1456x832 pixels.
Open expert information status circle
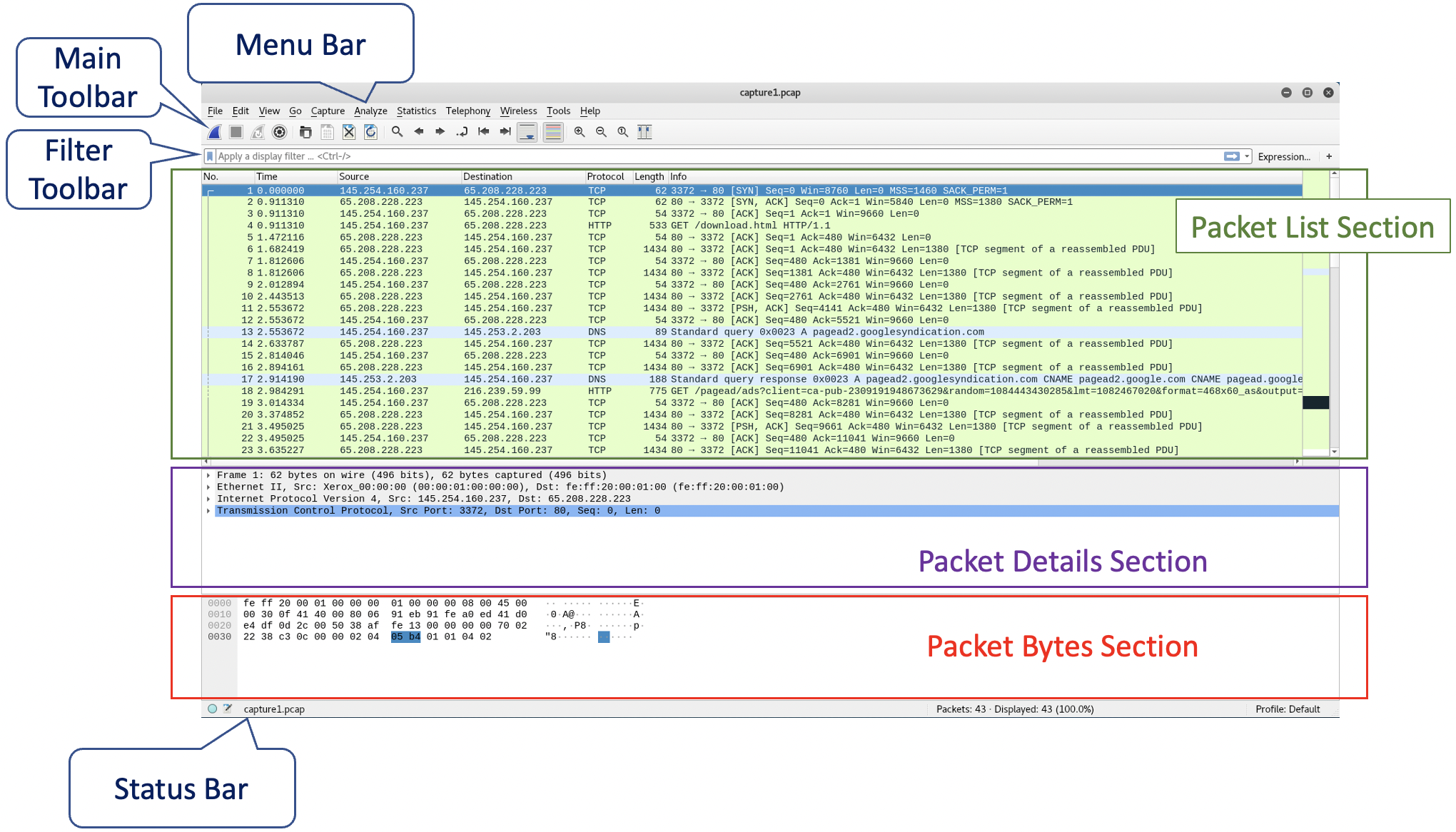[213, 709]
